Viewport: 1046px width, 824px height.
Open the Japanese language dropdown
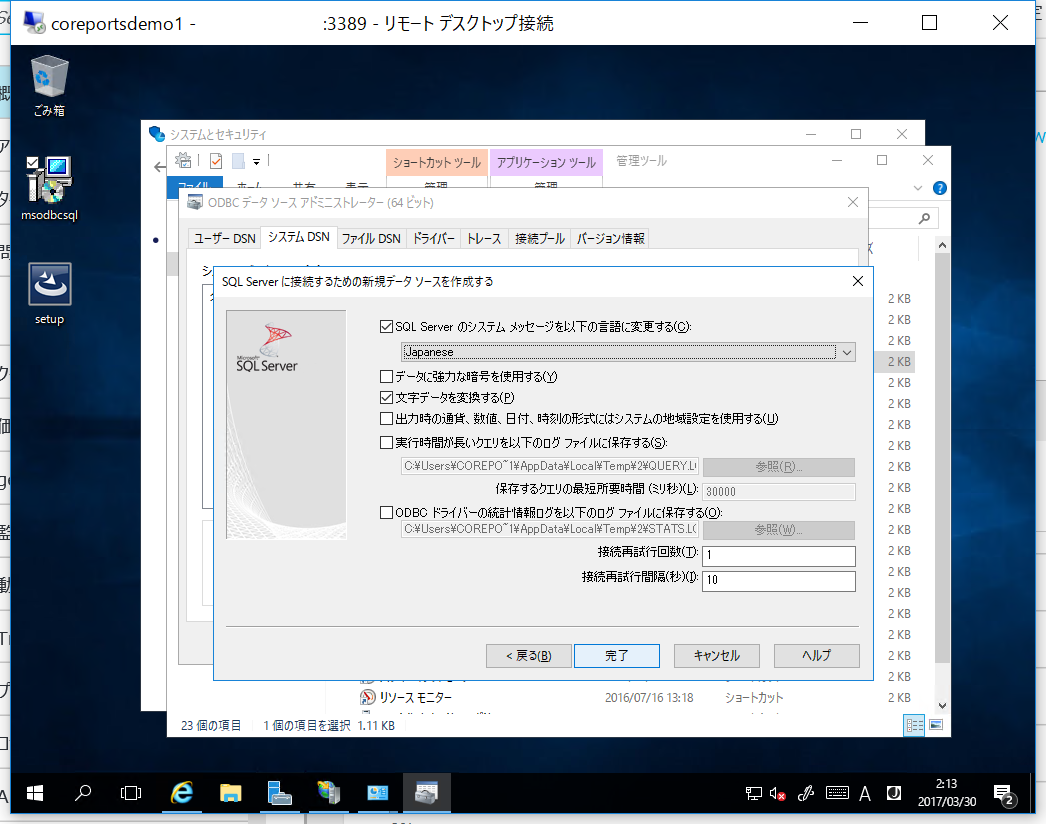[x=628, y=352]
